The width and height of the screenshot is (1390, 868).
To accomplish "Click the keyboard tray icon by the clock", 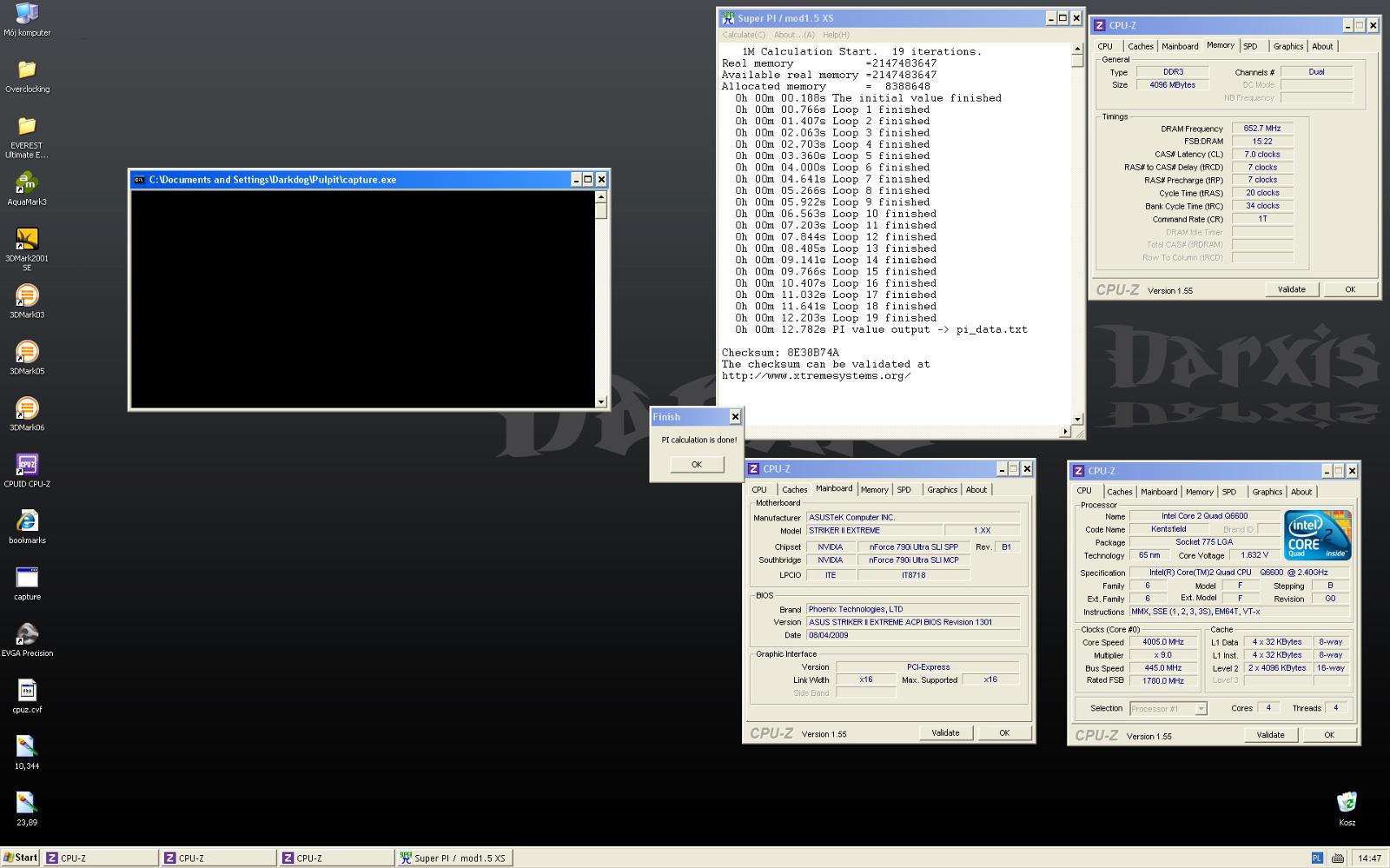I will (x=1338, y=858).
